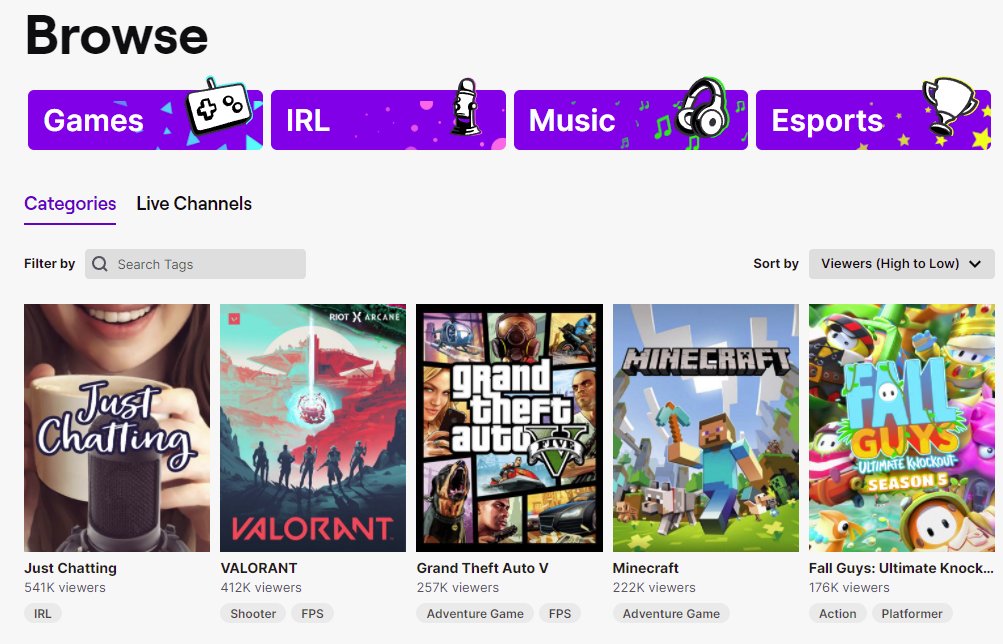Click the Sort by label
The image size is (1003, 644).
click(x=776, y=263)
